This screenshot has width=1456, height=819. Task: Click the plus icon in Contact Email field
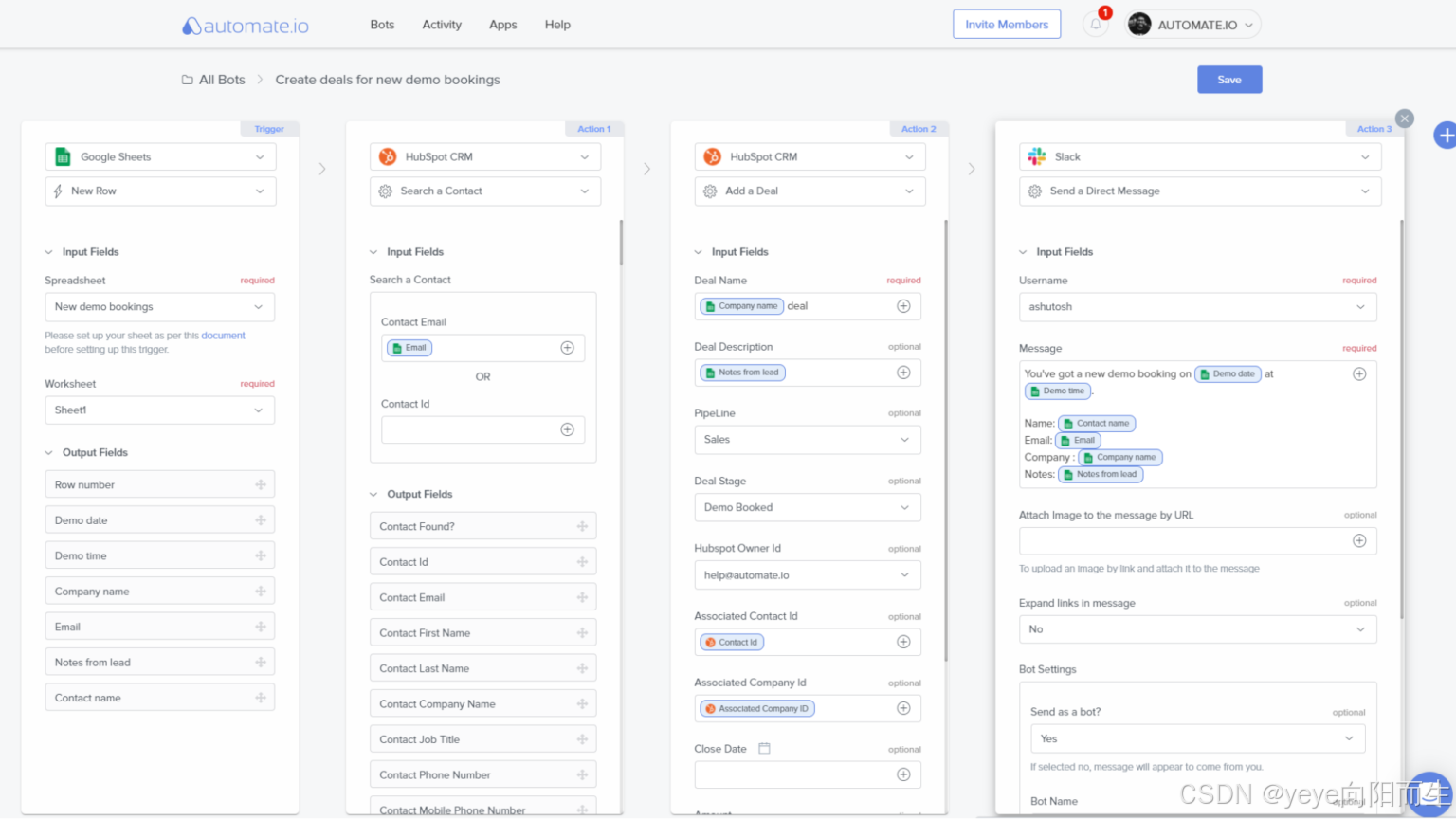click(x=567, y=348)
